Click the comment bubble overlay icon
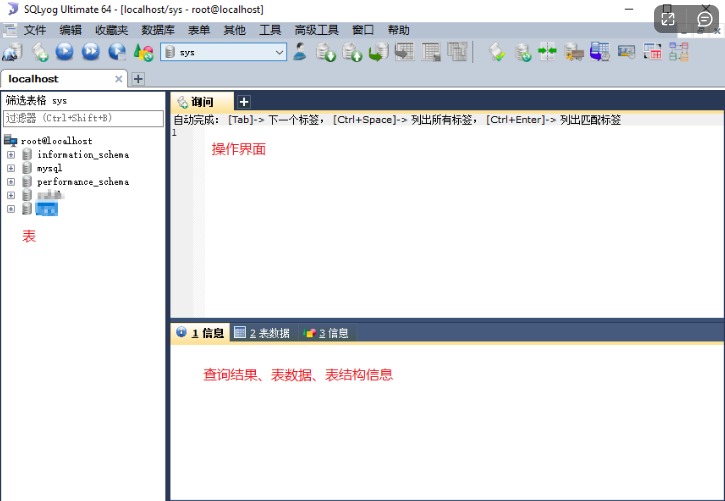The height and width of the screenshot is (501, 725). [x=704, y=19]
